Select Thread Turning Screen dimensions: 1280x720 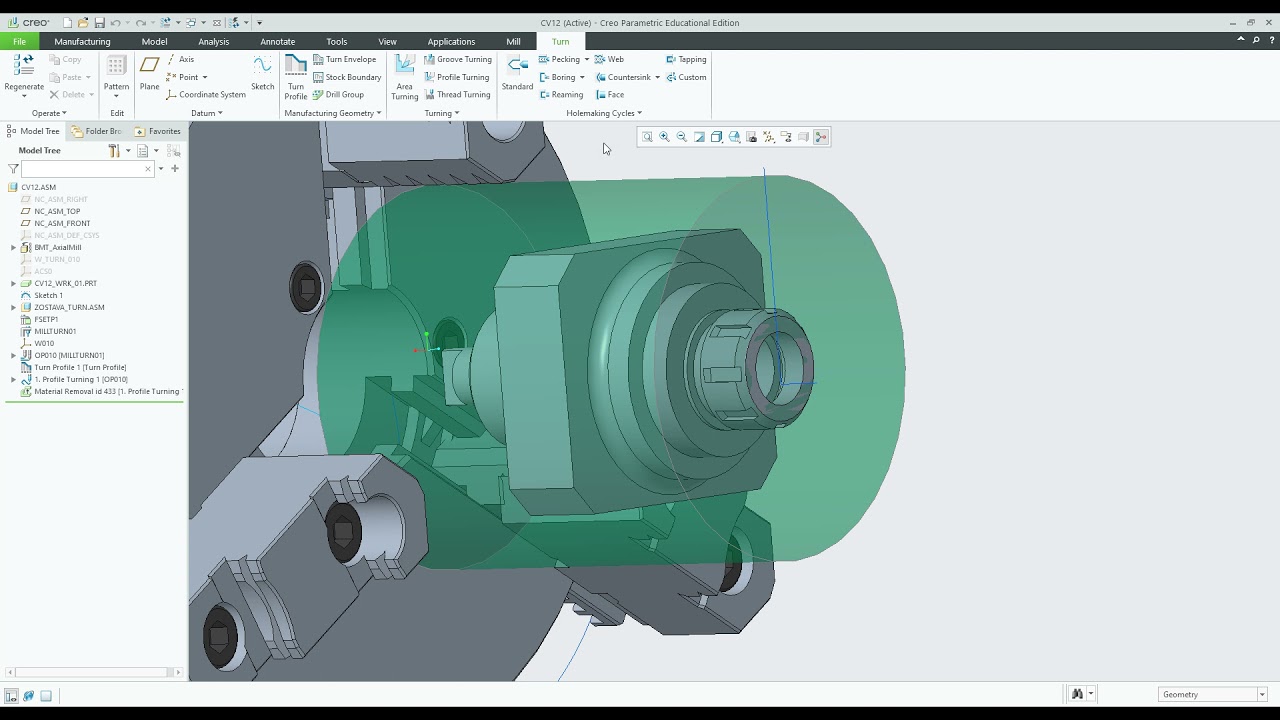point(457,95)
